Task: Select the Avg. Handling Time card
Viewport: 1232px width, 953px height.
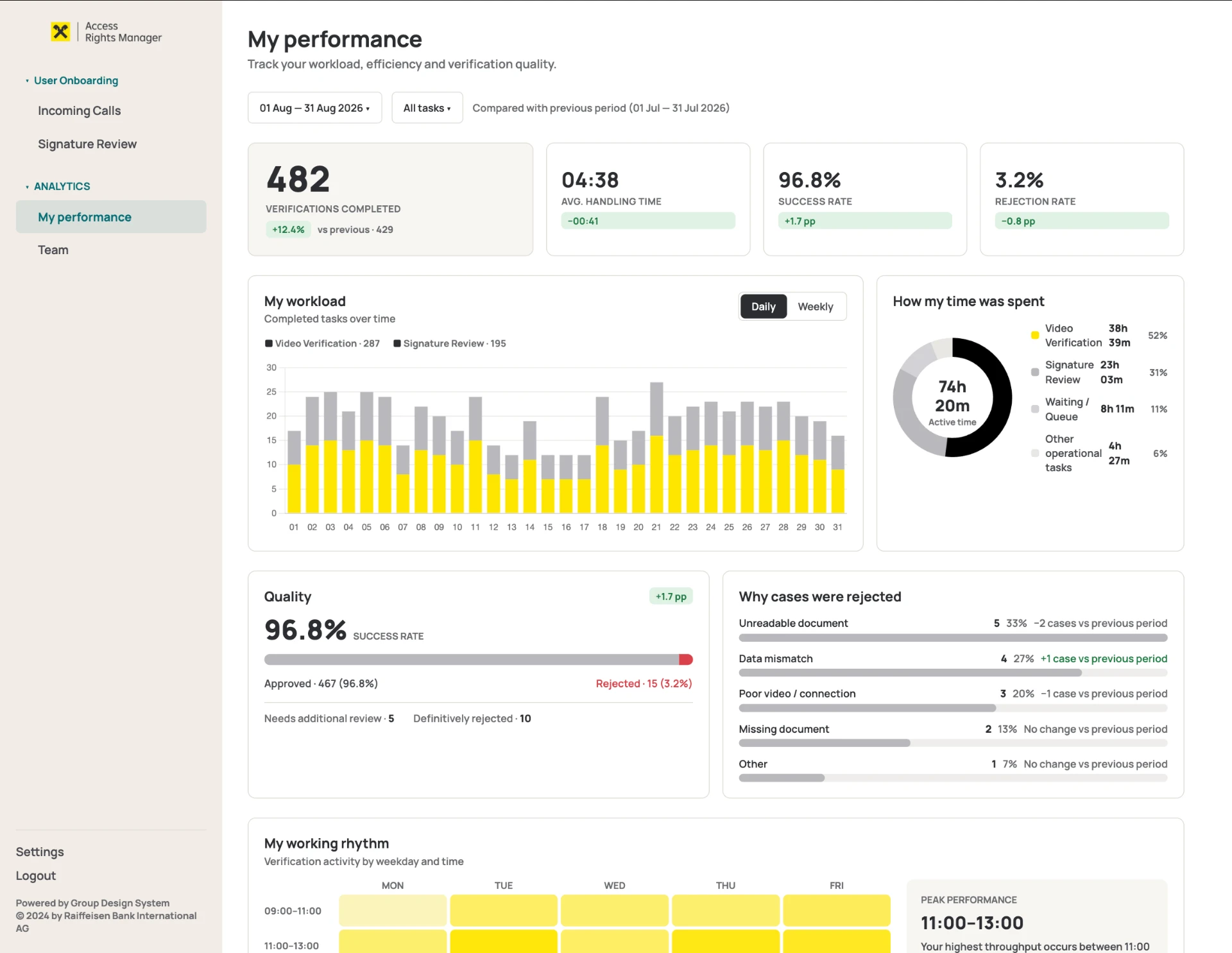Action: [x=648, y=200]
